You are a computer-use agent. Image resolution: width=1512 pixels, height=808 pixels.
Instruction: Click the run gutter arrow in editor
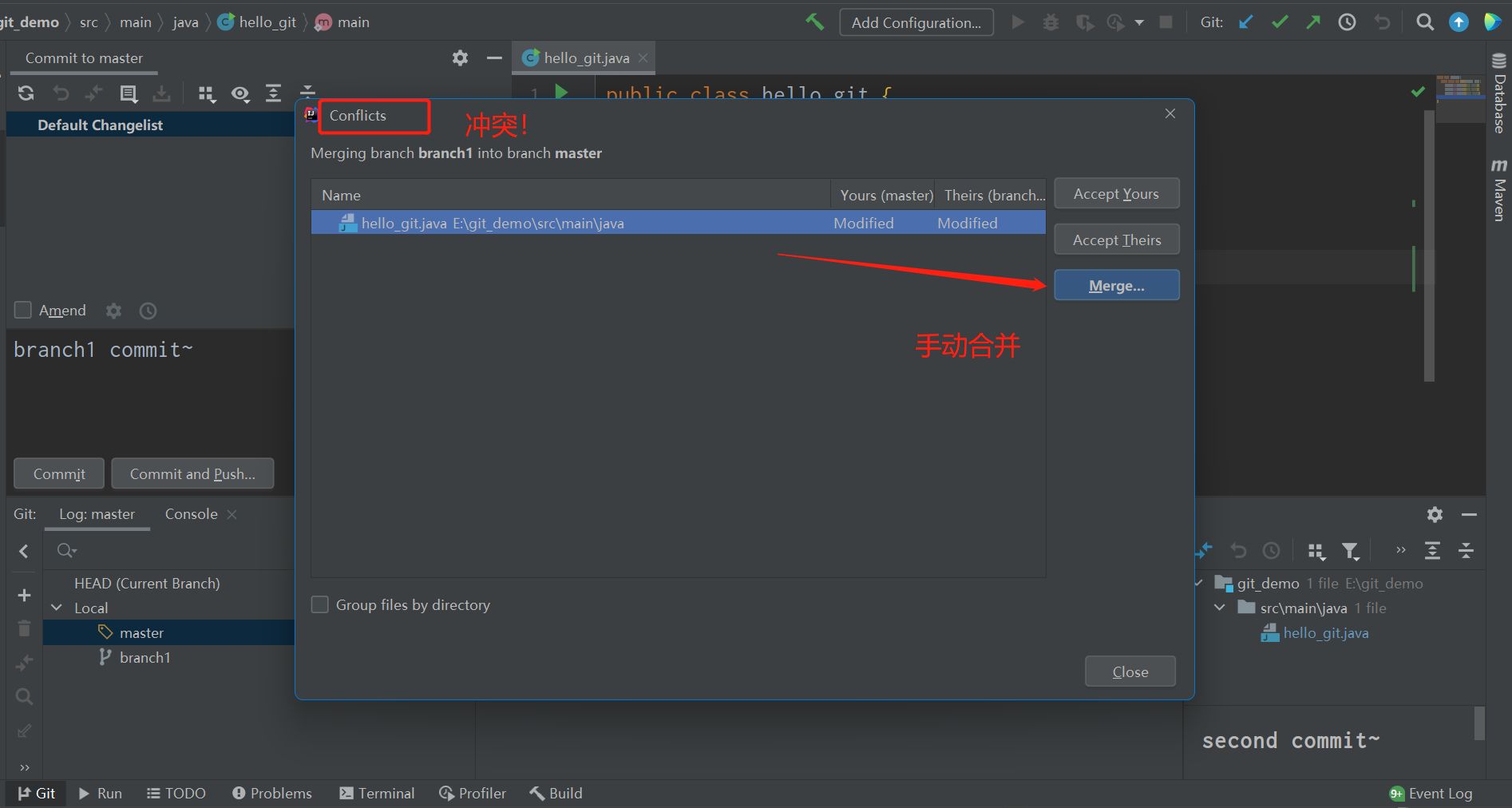[x=561, y=92]
